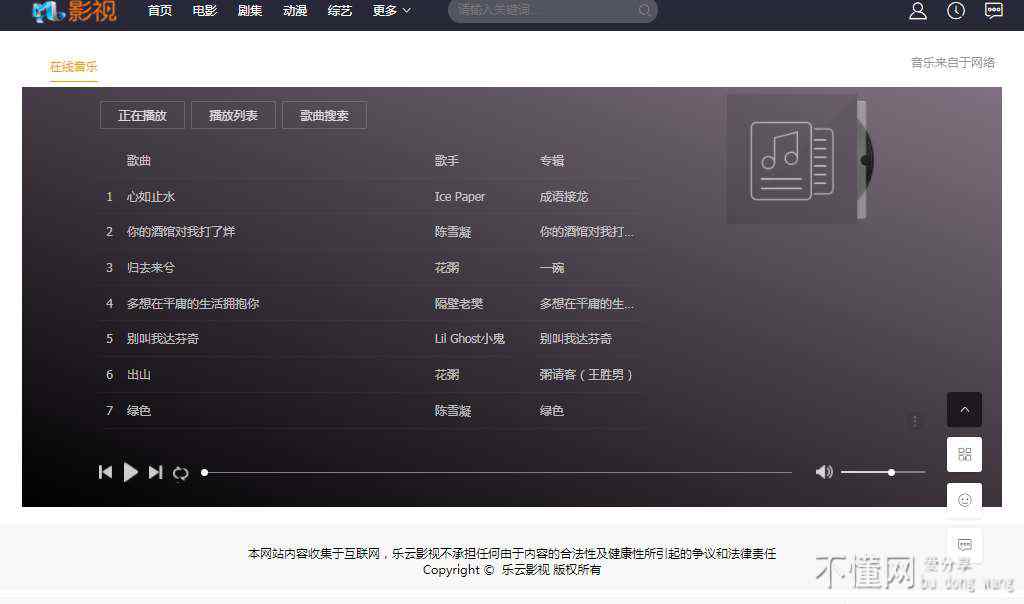Click the back-to-top arrow button
The width and height of the screenshot is (1024, 604).
click(964, 409)
